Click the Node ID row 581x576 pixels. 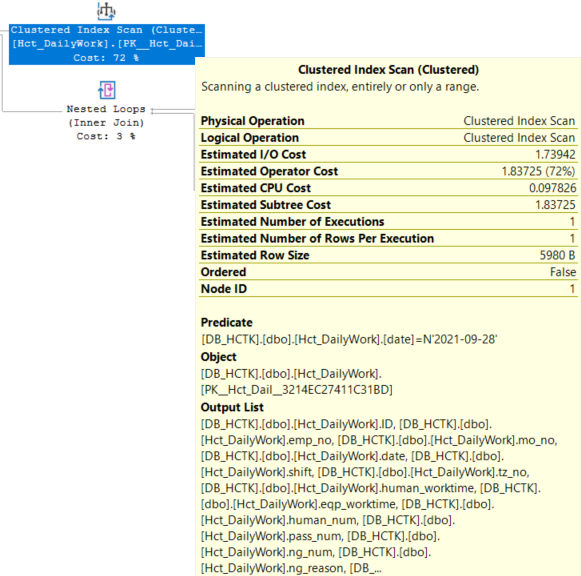point(388,289)
